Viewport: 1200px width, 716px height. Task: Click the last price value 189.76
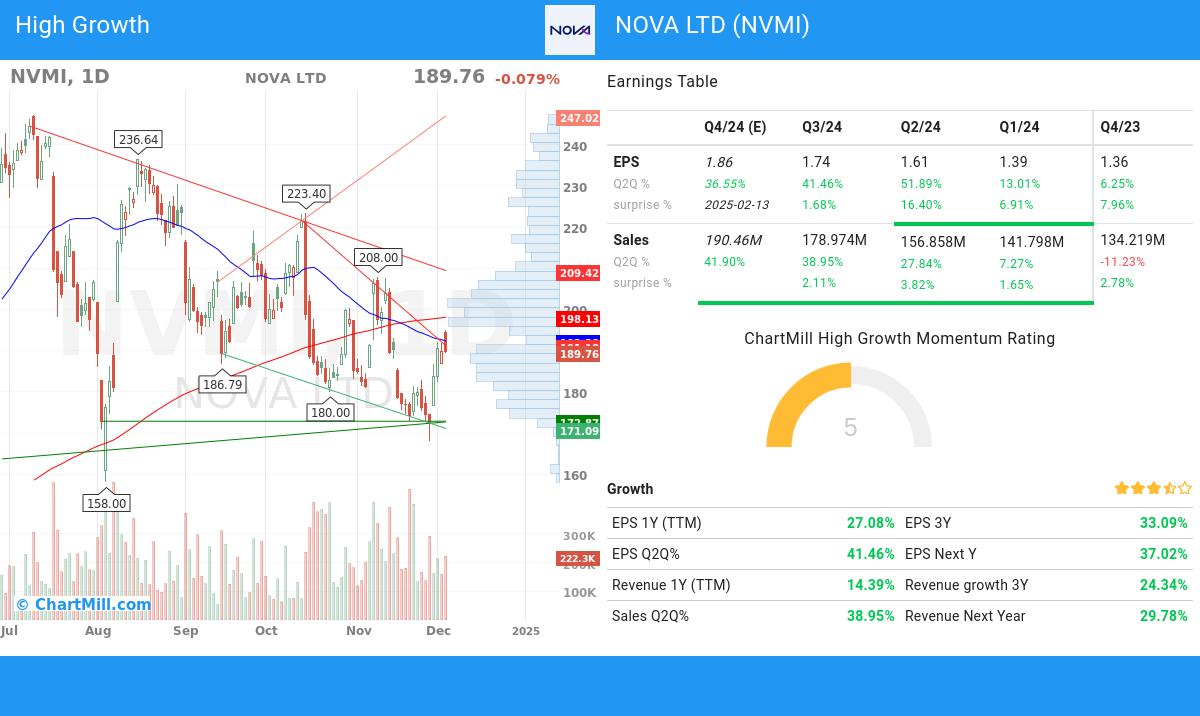[449, 77]
